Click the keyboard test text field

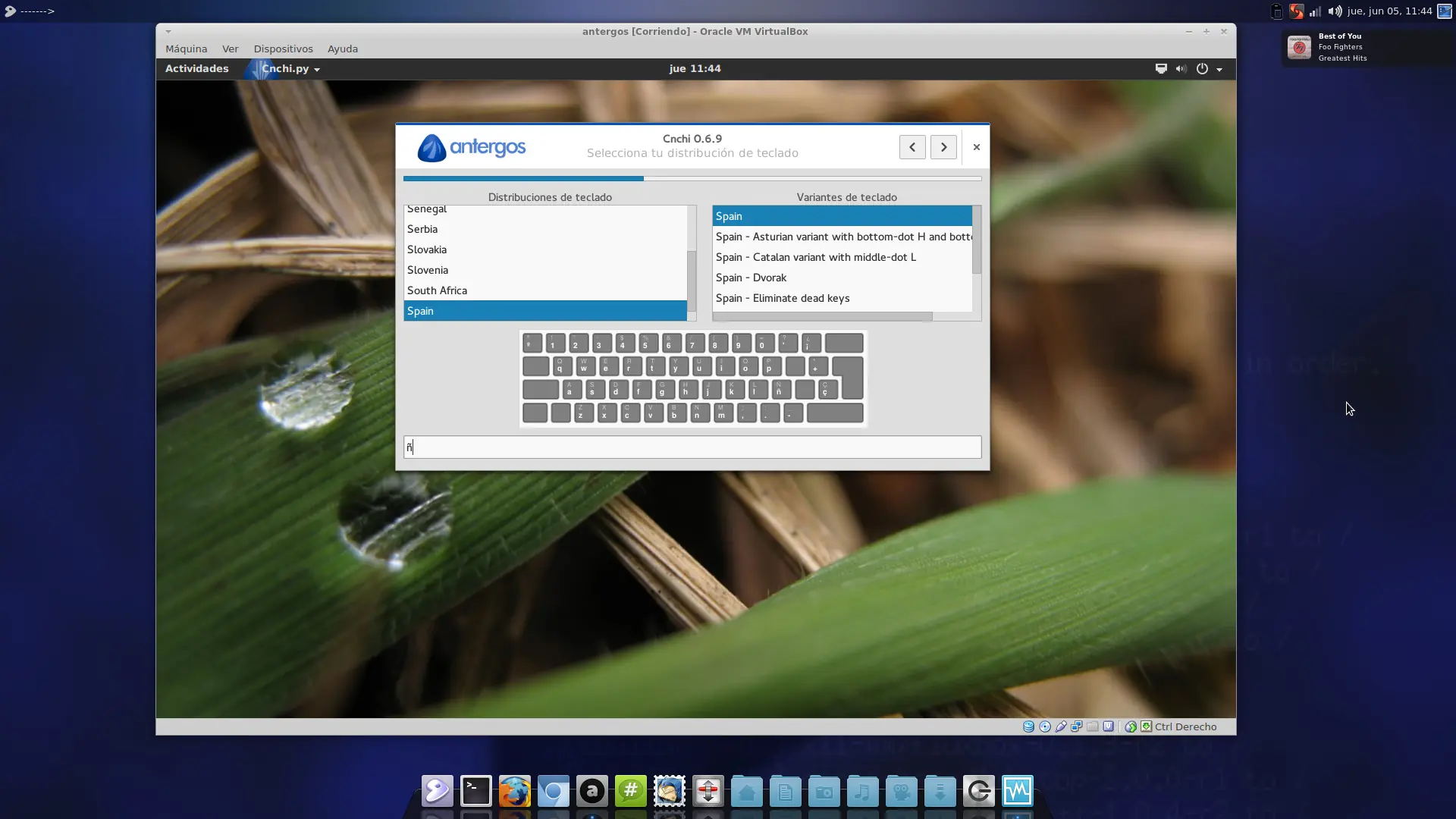[692, 447]
